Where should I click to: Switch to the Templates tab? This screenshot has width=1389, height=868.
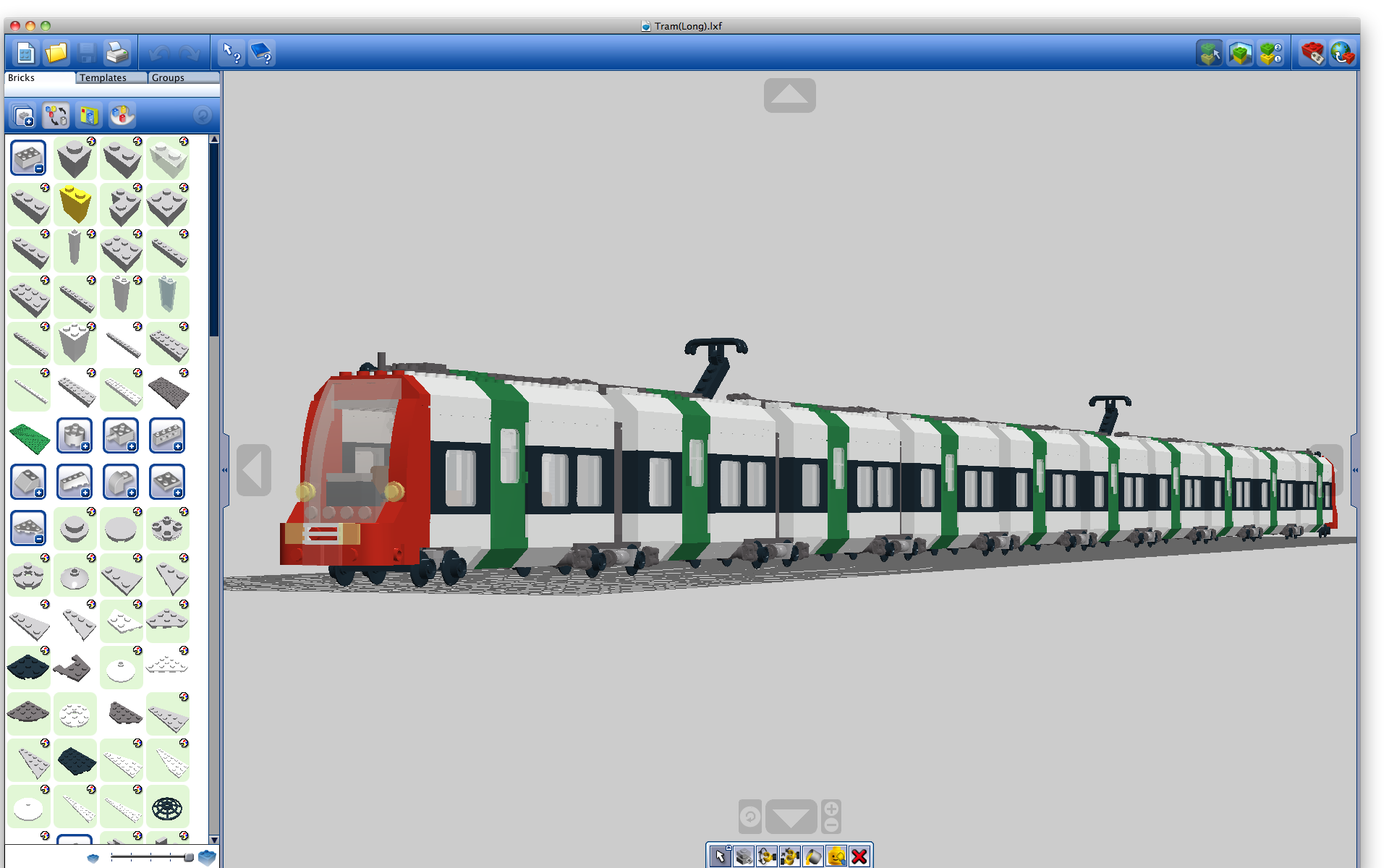coord(111,77)
